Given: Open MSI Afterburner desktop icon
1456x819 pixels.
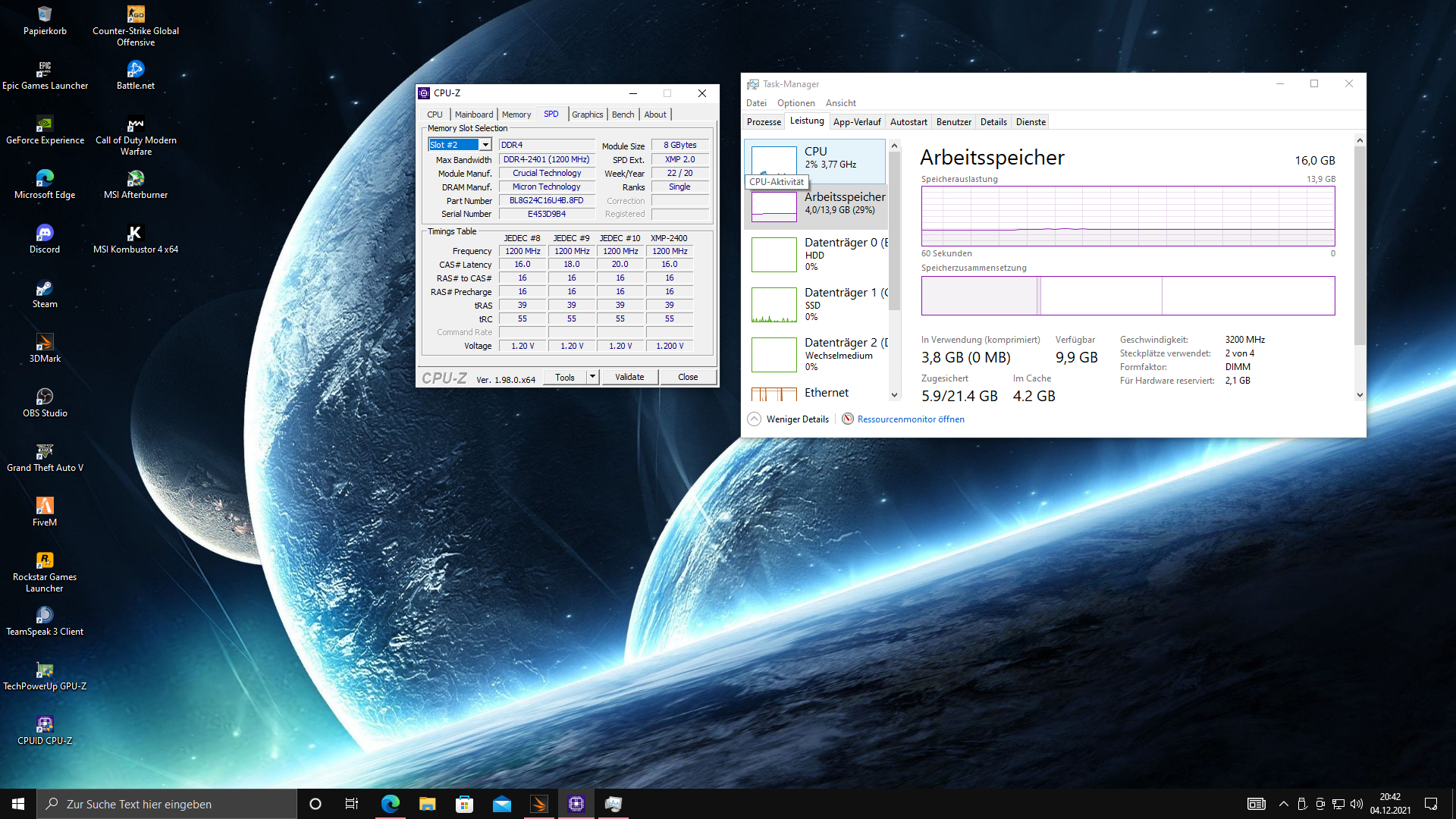Looking at the screenshot, I should [135, 179].
